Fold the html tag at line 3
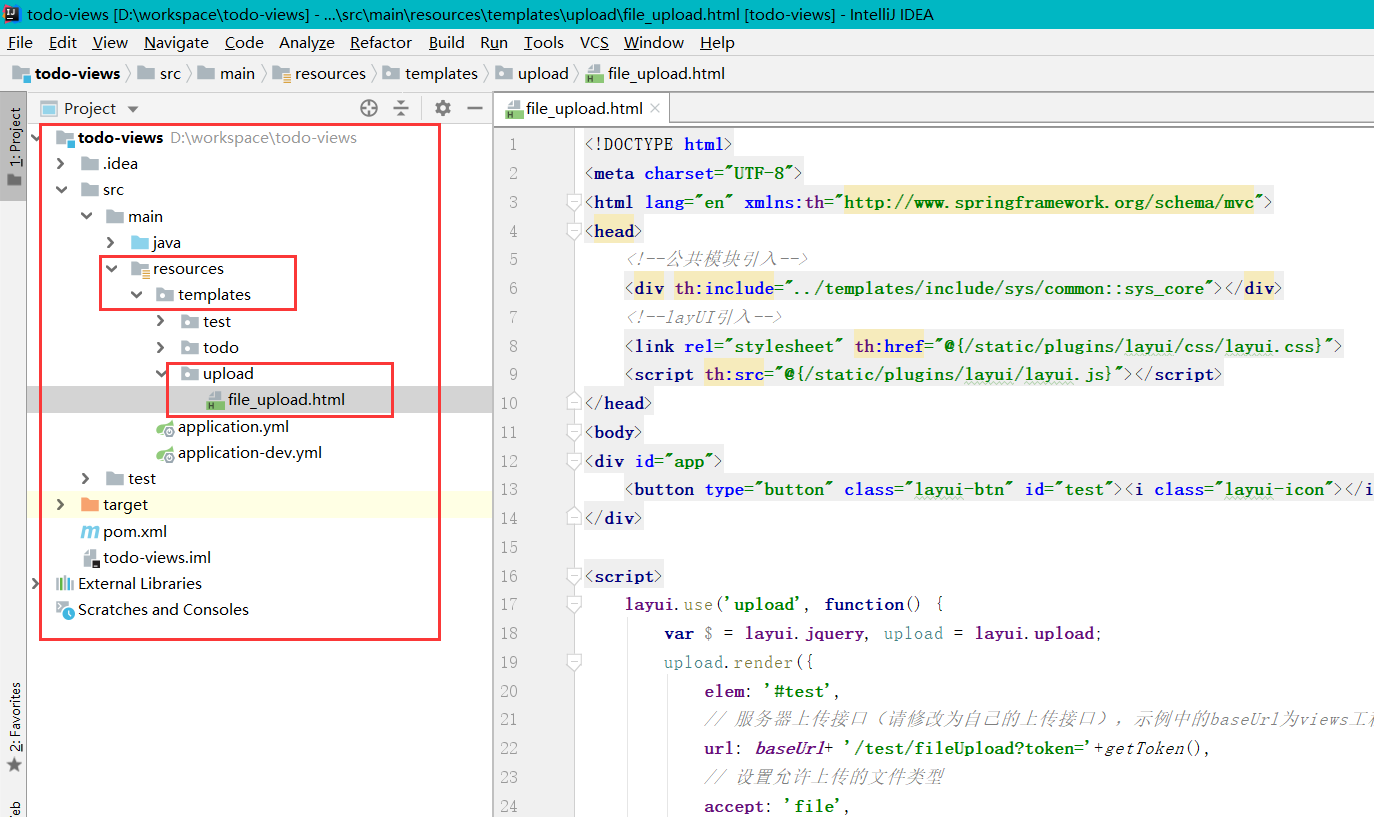Screen dimensions: 1374x817 [x=574, y=202]
